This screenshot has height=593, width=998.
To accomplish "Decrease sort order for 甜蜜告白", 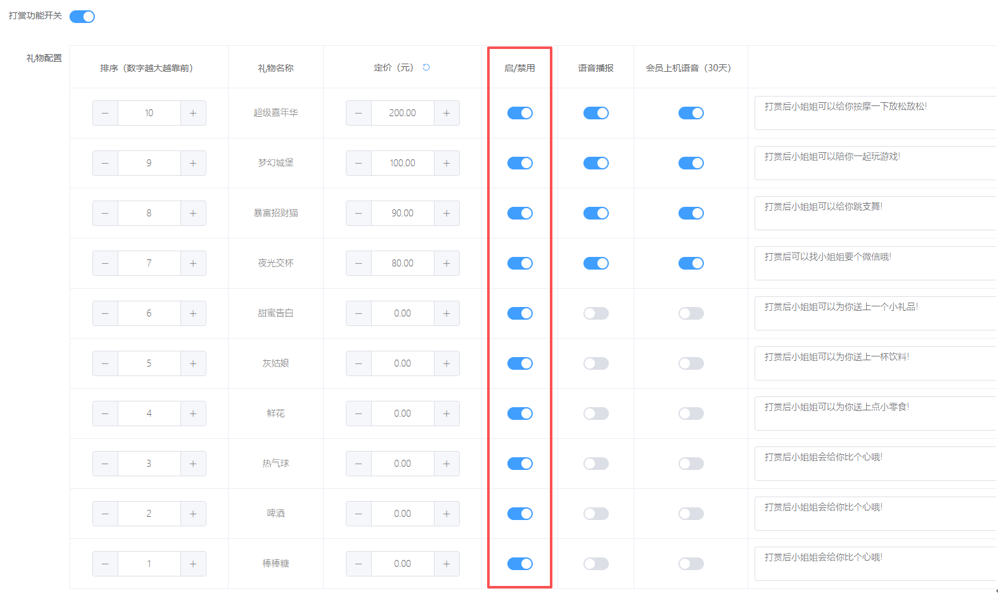I will click(x=105, y=314).
